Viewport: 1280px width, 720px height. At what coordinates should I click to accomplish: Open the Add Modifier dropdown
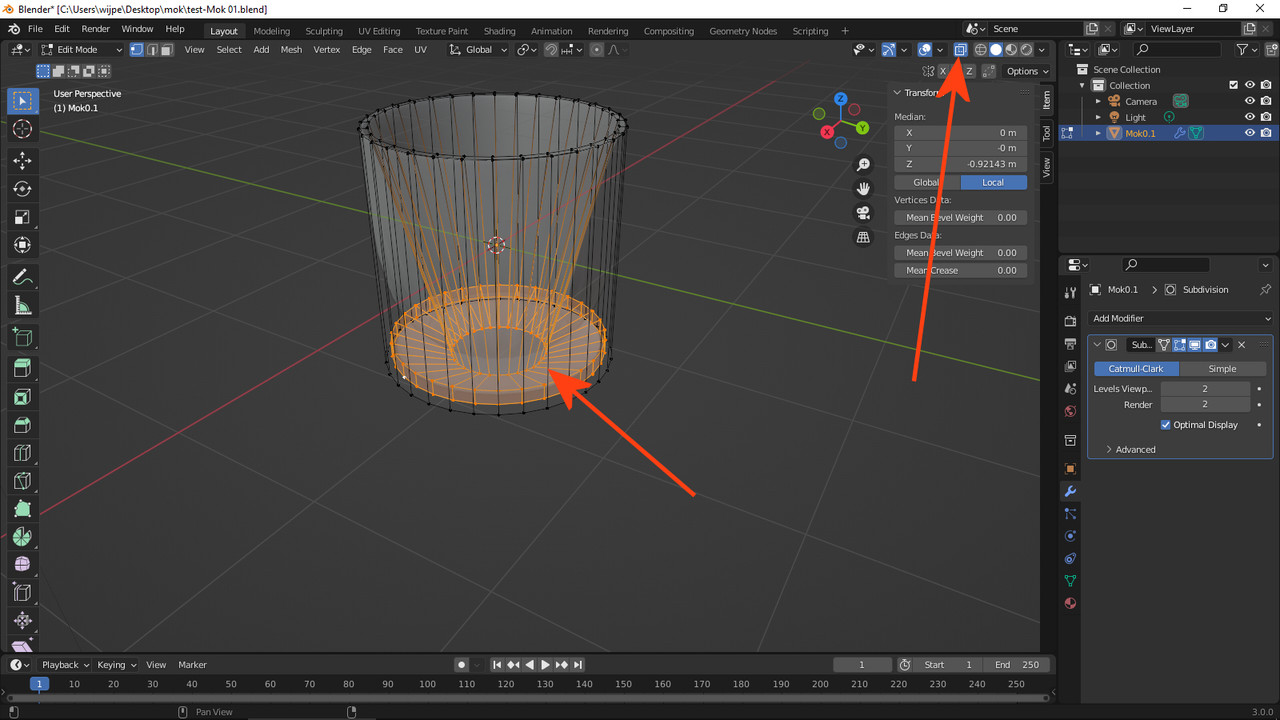(1180, 318)
